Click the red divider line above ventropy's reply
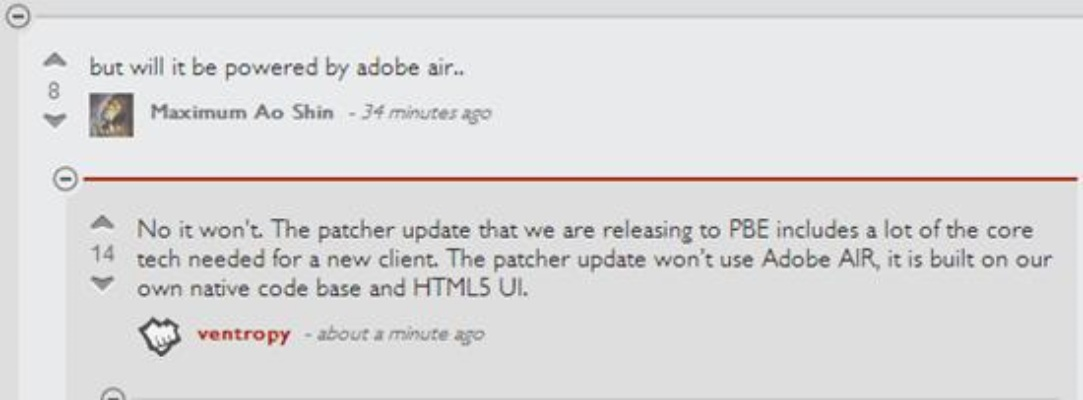1083x400 pixels. 579,180
